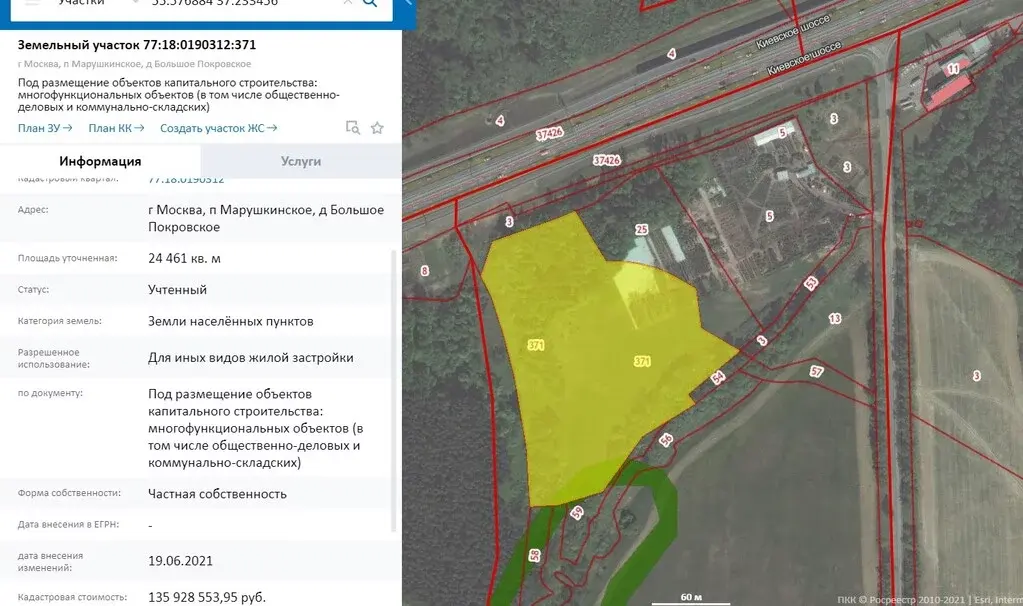
Task: Click the magnifier search icon
Action: coord(370,4)
